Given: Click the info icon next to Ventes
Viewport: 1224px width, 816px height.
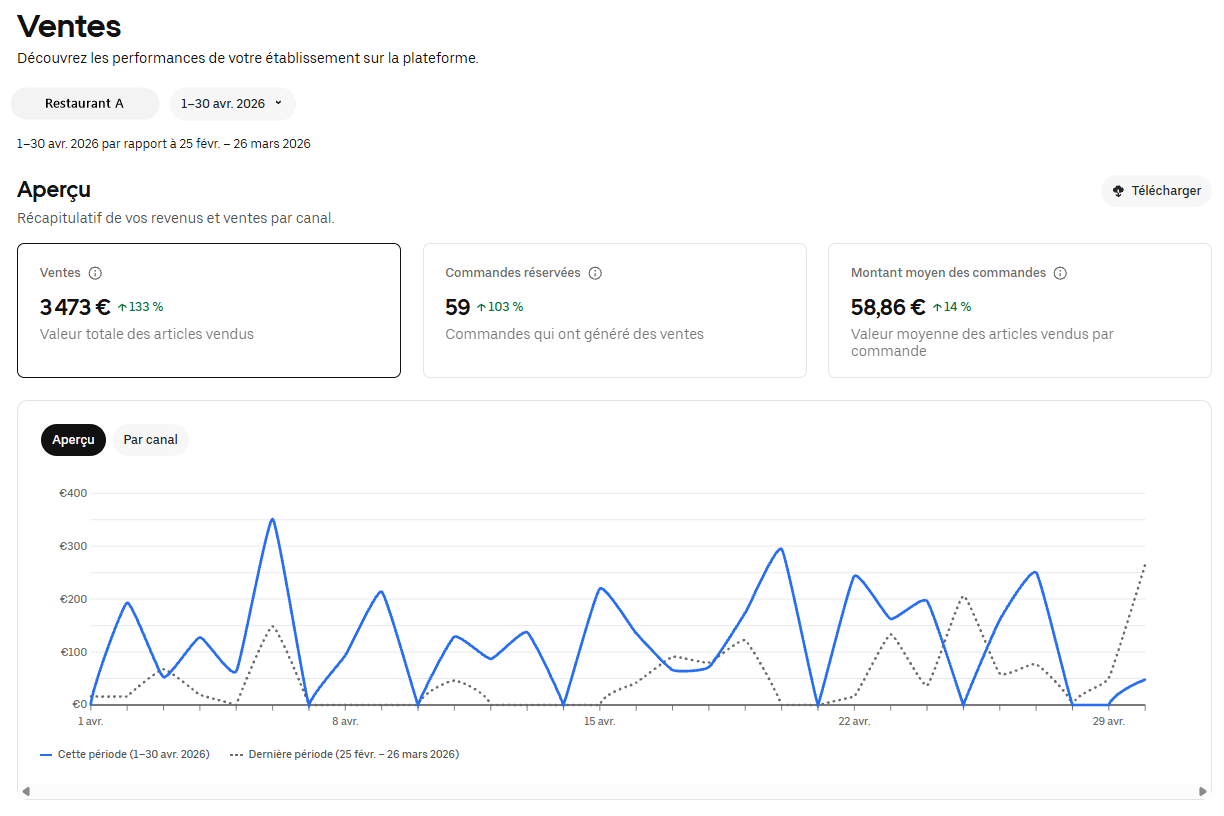Looking at the screenshot, I should click(96, 273).
